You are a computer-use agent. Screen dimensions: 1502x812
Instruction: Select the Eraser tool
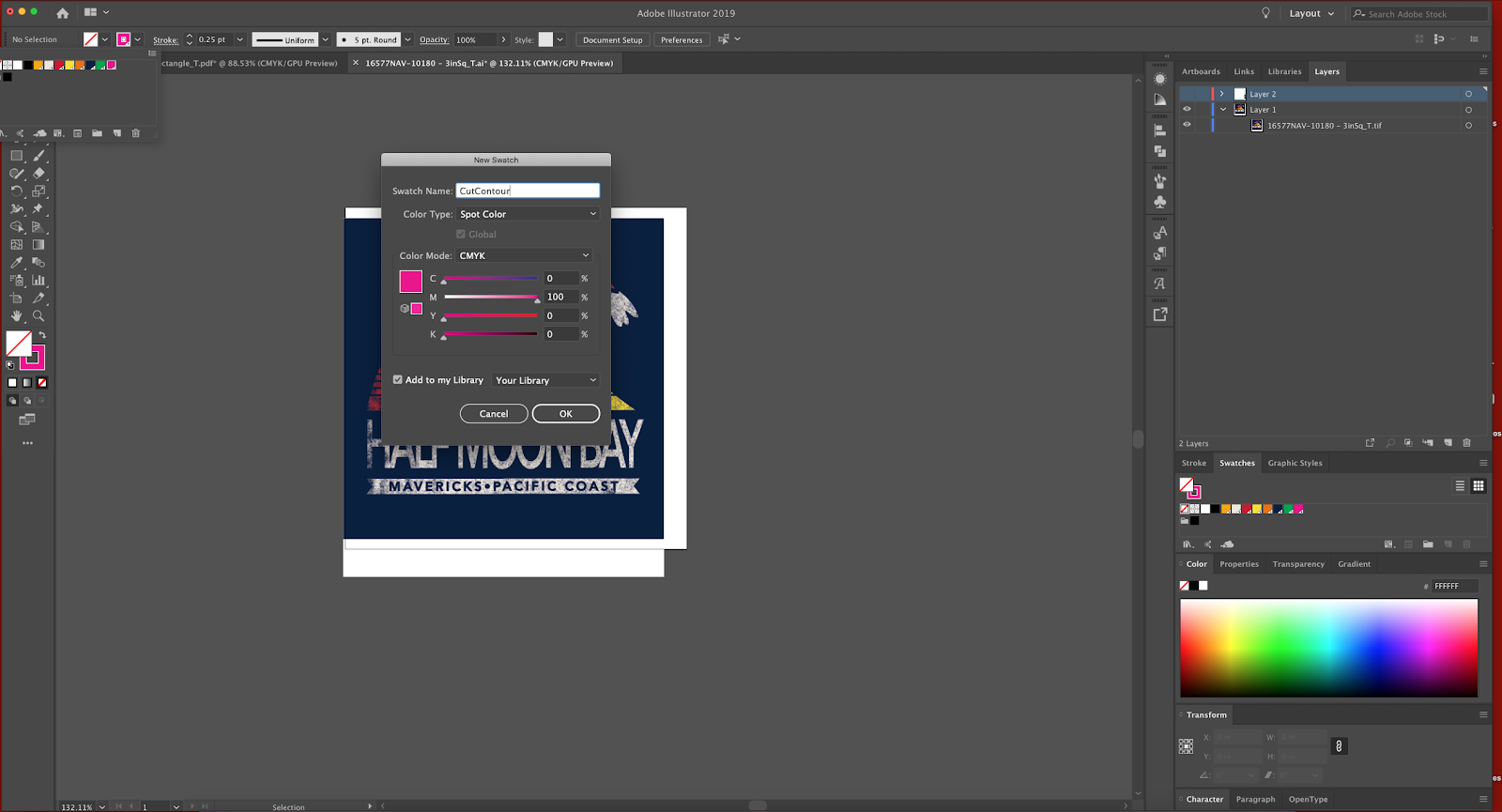[38, 174]
